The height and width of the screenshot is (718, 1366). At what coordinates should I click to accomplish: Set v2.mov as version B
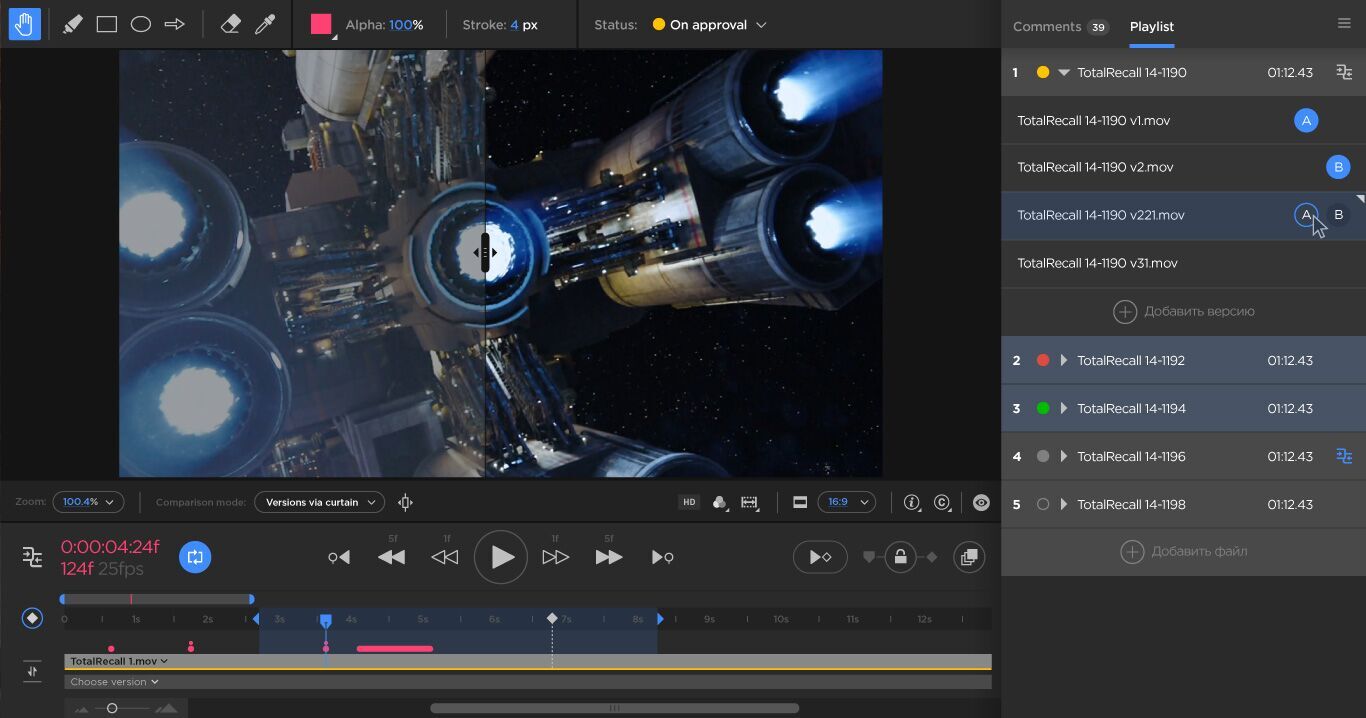[x=1338, y=167]
